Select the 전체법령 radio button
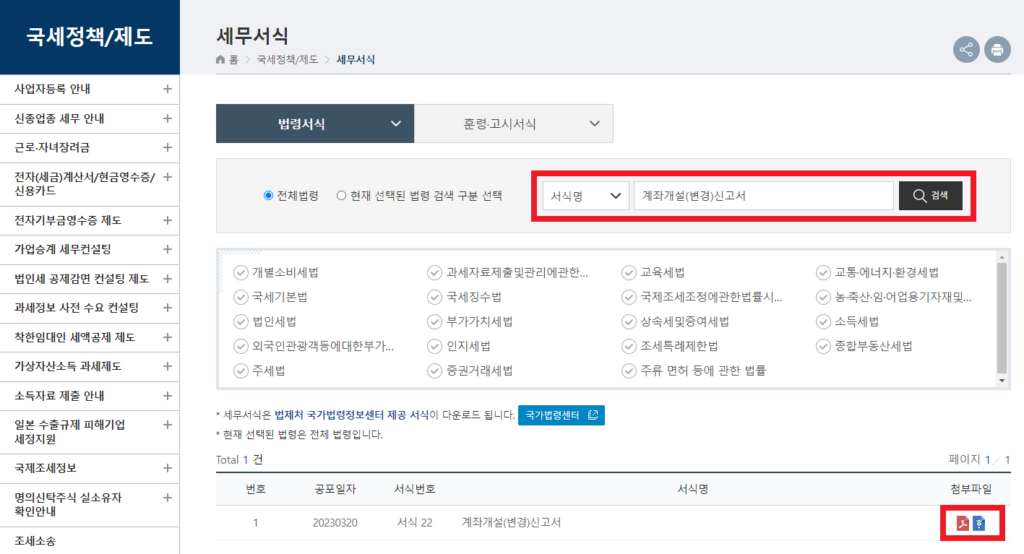Viewport: 1024px width, 554px height. click(268, 196)
